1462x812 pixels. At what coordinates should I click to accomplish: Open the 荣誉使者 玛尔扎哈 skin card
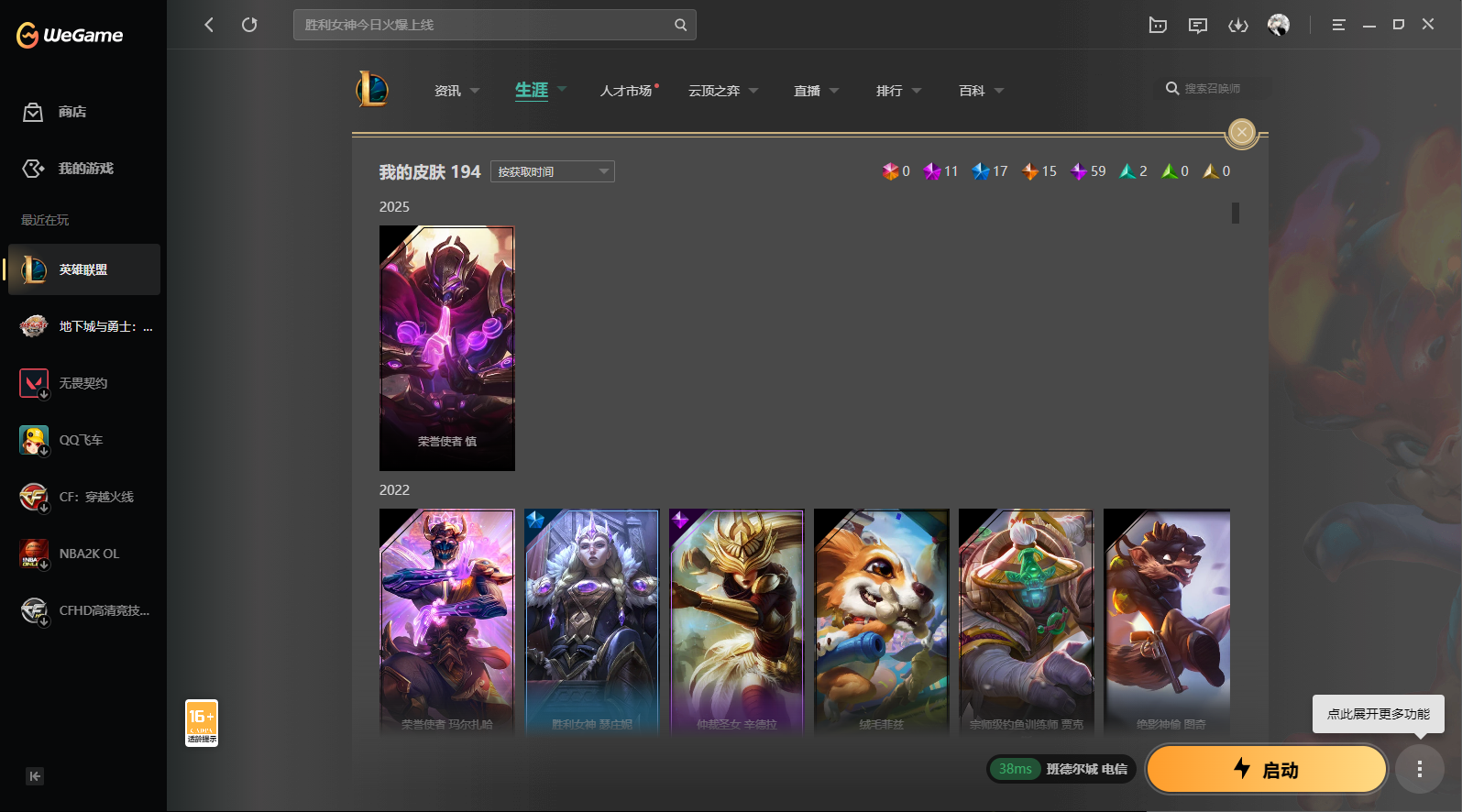click(447, 622)
